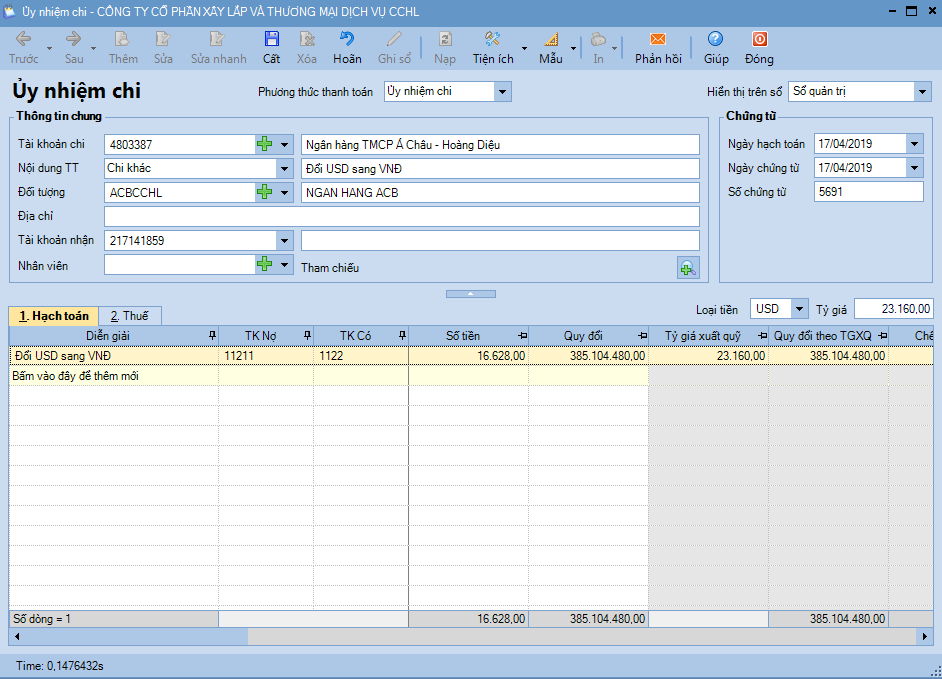
Task: Open Ngày hạch toán date picker
Action: click(x=914, y=144)
